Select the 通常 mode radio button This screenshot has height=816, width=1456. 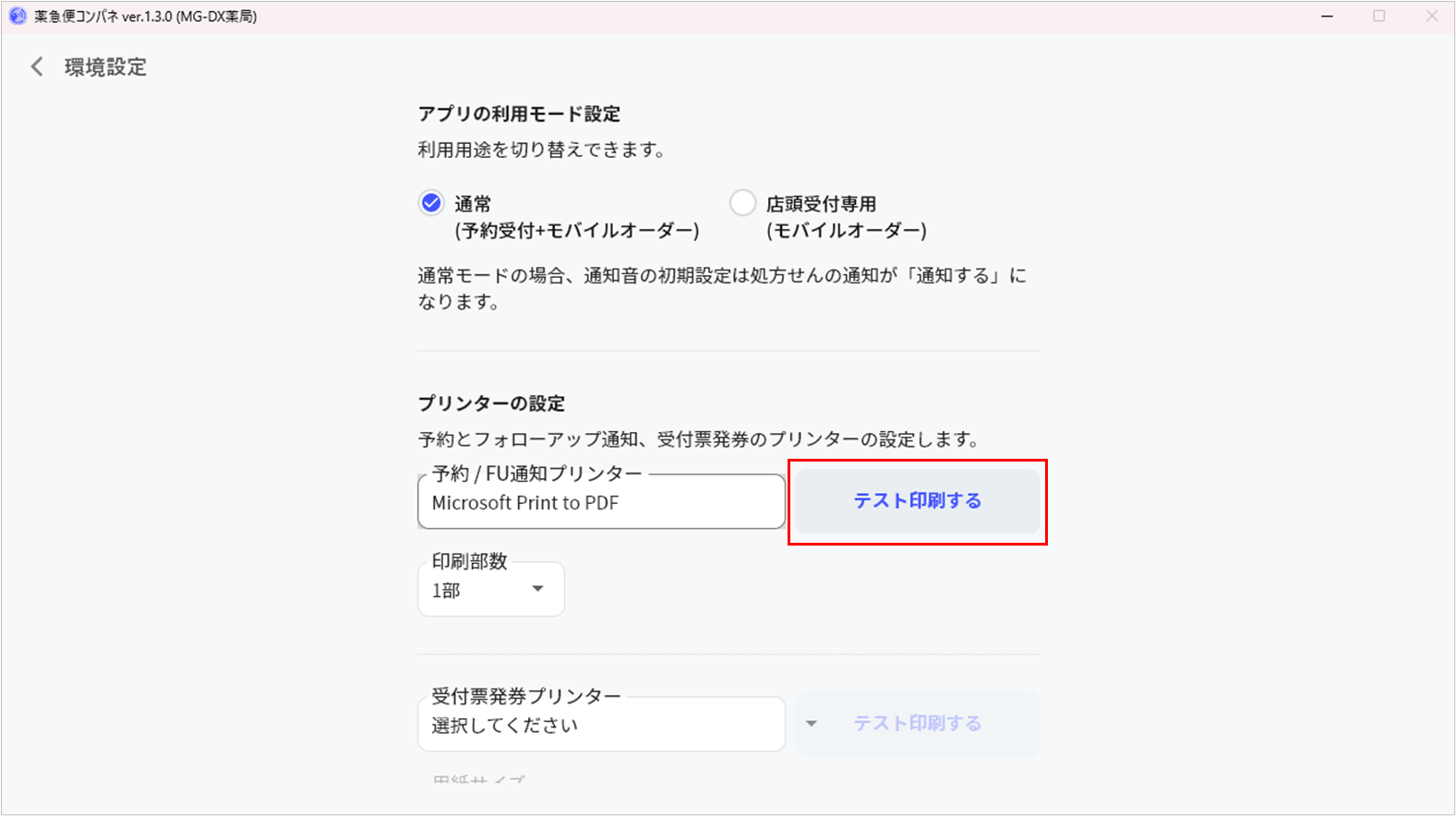[431, 203]
